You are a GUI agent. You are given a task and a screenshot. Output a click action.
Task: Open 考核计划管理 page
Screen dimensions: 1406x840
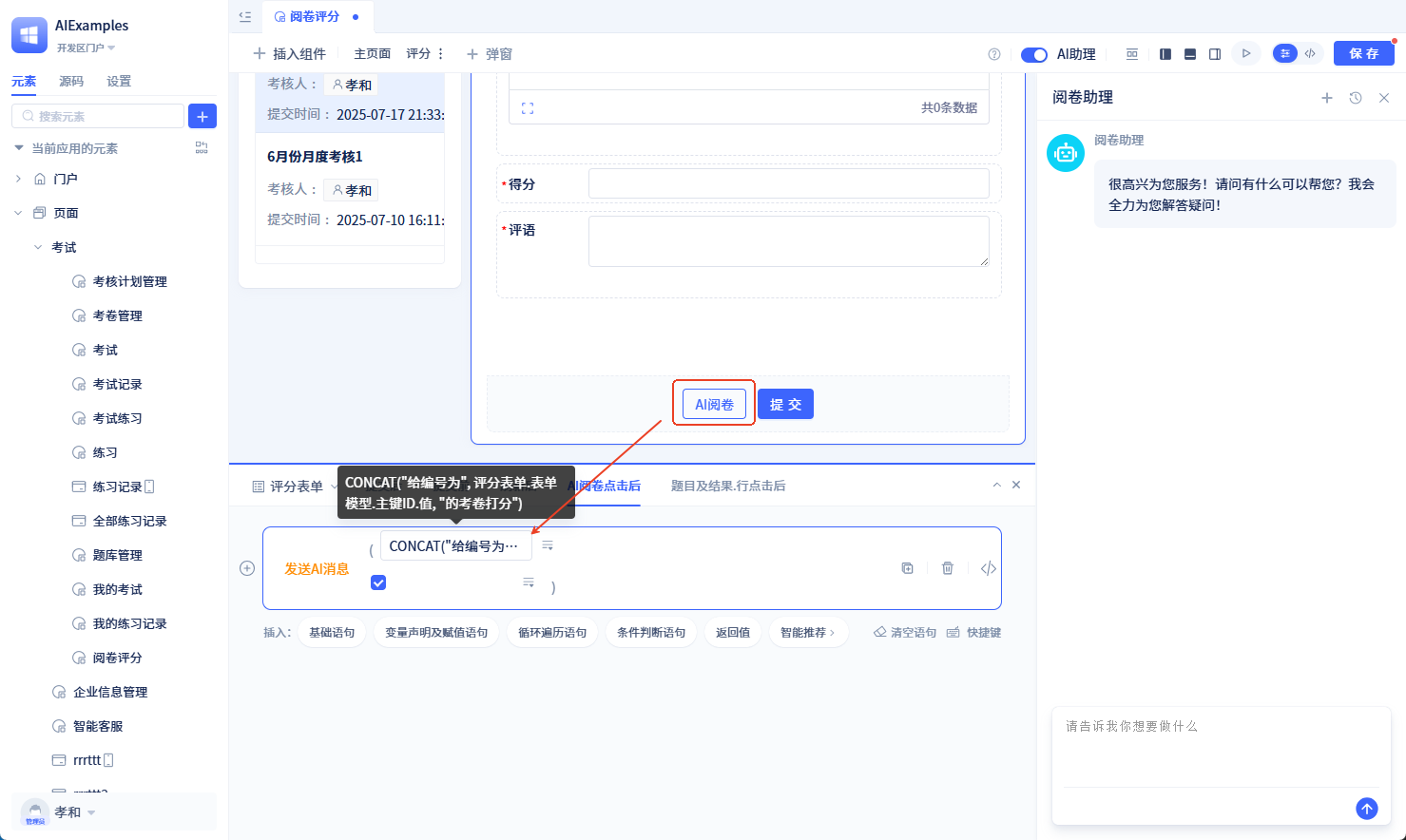click(129, 281)
